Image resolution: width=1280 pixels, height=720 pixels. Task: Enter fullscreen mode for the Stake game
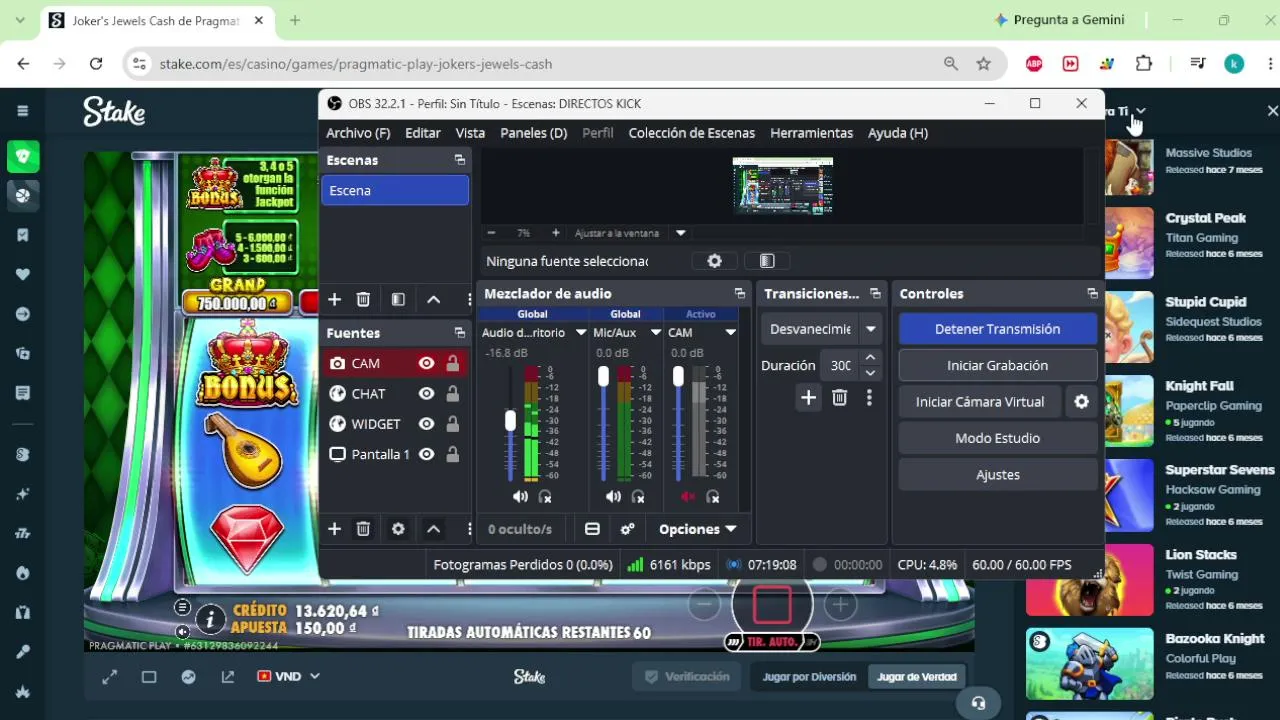pyautogui.click(x=109, y=677)
